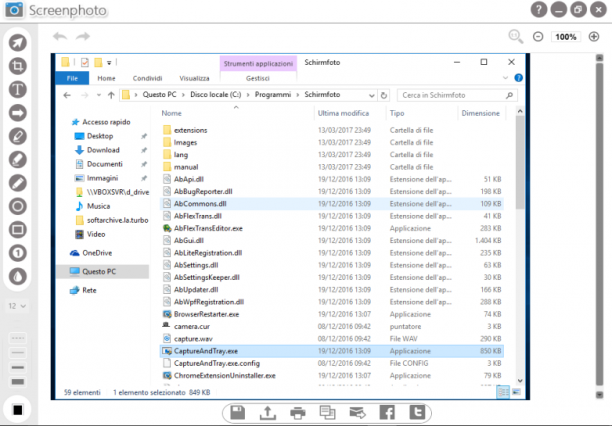
Task: Copy screenshot to clipboard
Action: click(327, 412)
